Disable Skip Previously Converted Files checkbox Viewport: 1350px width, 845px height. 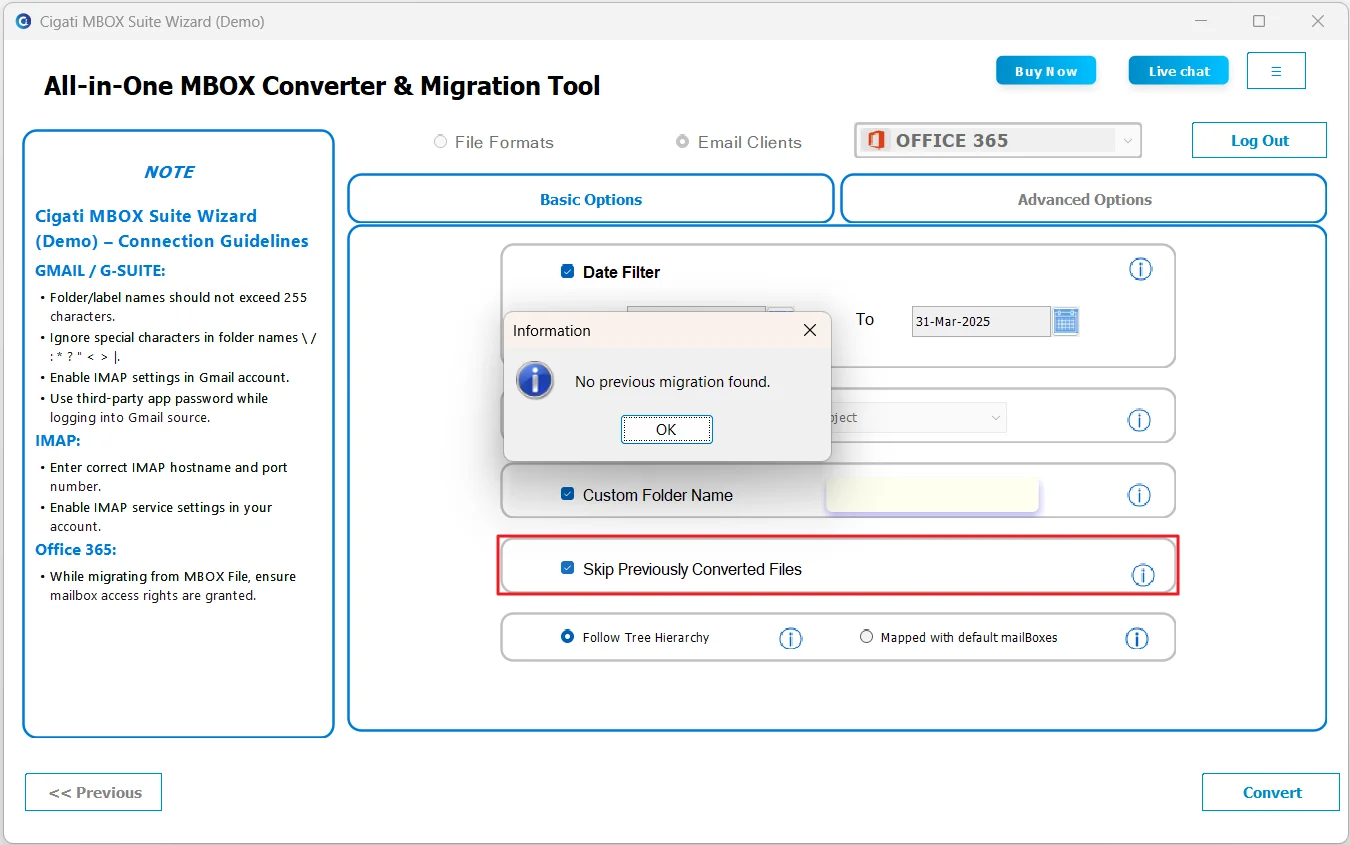click(567, 568)
